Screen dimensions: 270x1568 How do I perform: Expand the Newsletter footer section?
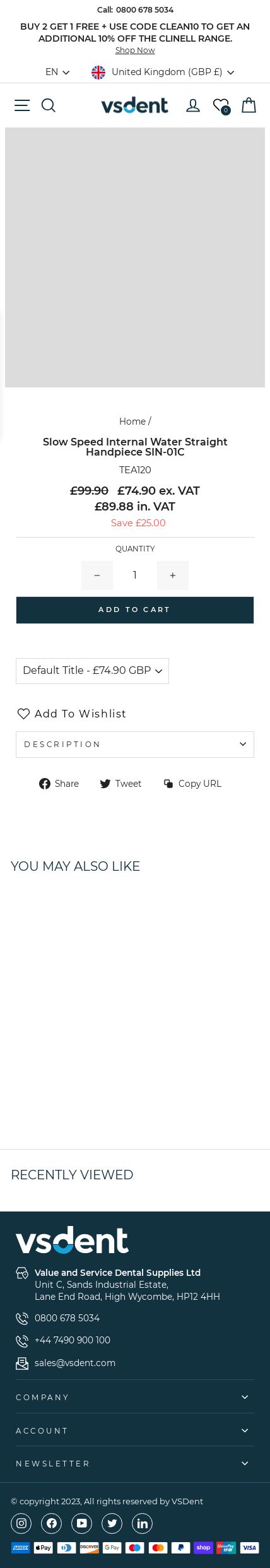point(135,1463)
